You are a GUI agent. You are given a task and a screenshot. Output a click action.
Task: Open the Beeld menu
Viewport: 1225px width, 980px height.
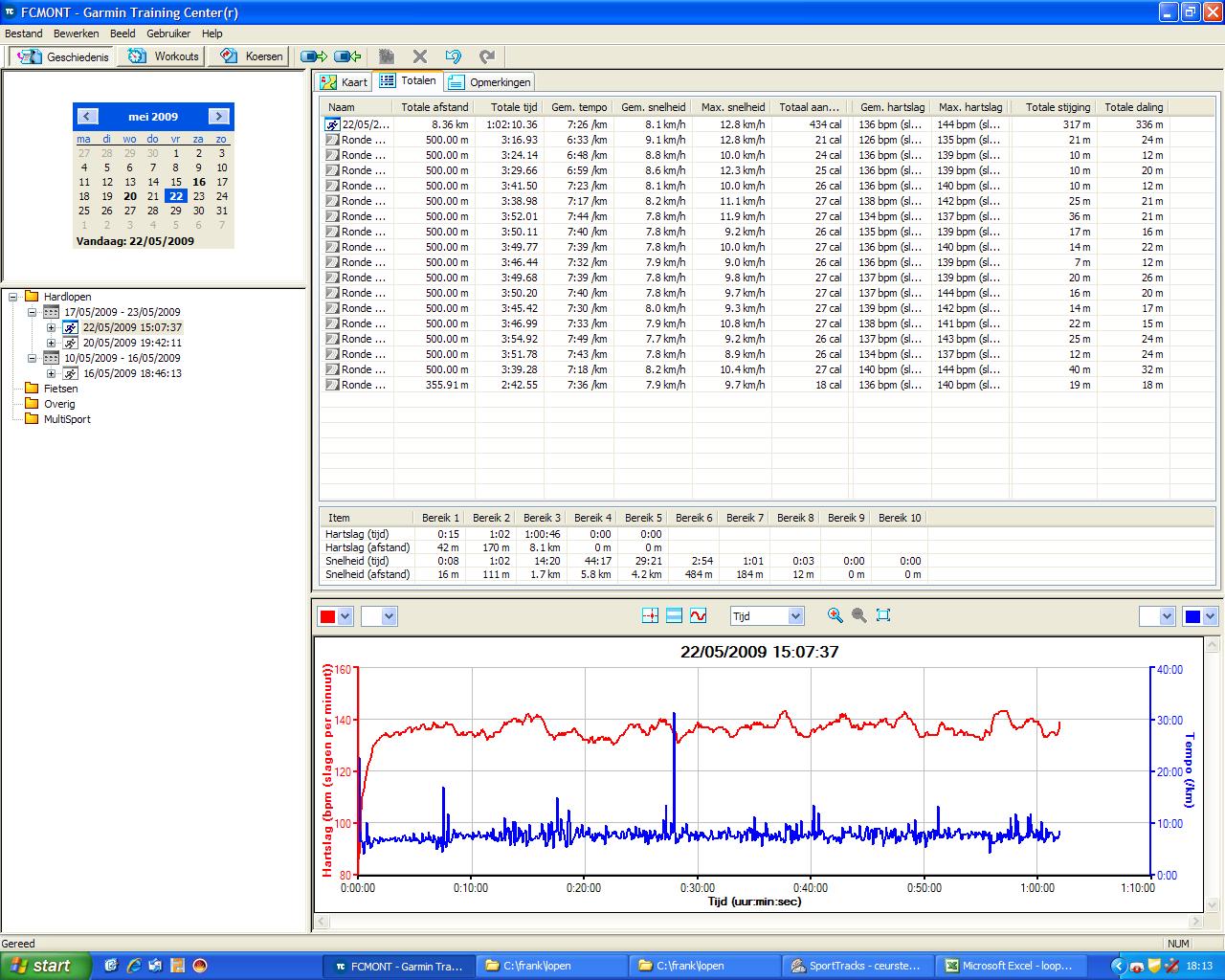[x=122, y=33]
